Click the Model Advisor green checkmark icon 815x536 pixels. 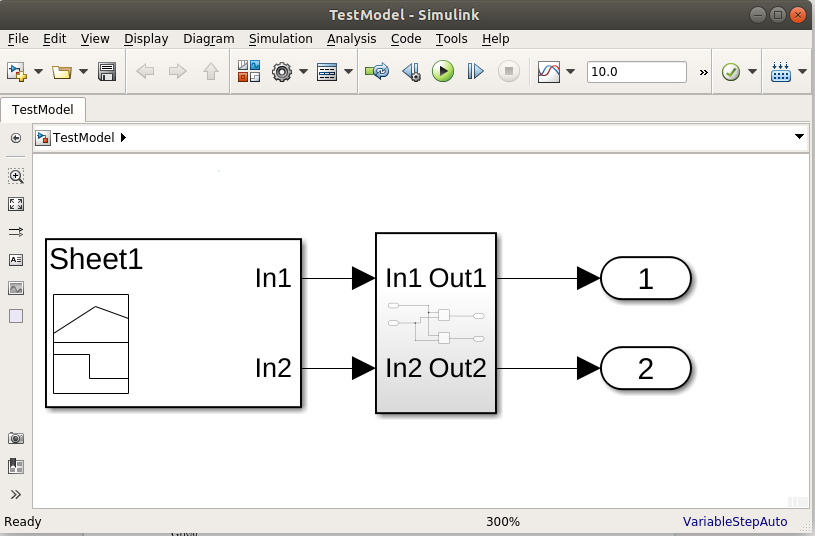pos(731,72)
